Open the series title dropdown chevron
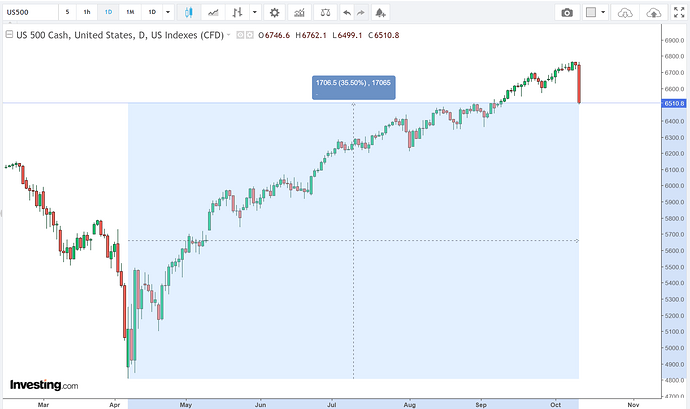The image size is (690, 409). pos(228,35)
